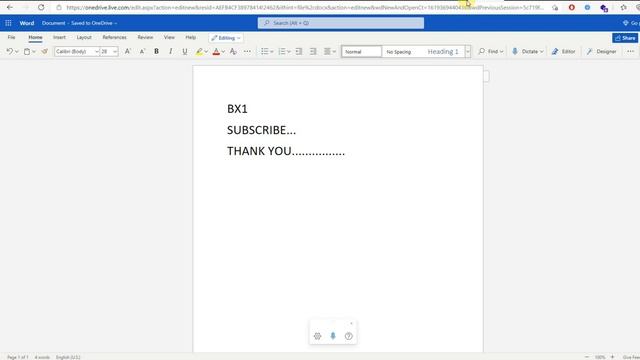Switch to the Layout tab
The height and width of the screenshot is (360, 640).
tap(84, 37)
